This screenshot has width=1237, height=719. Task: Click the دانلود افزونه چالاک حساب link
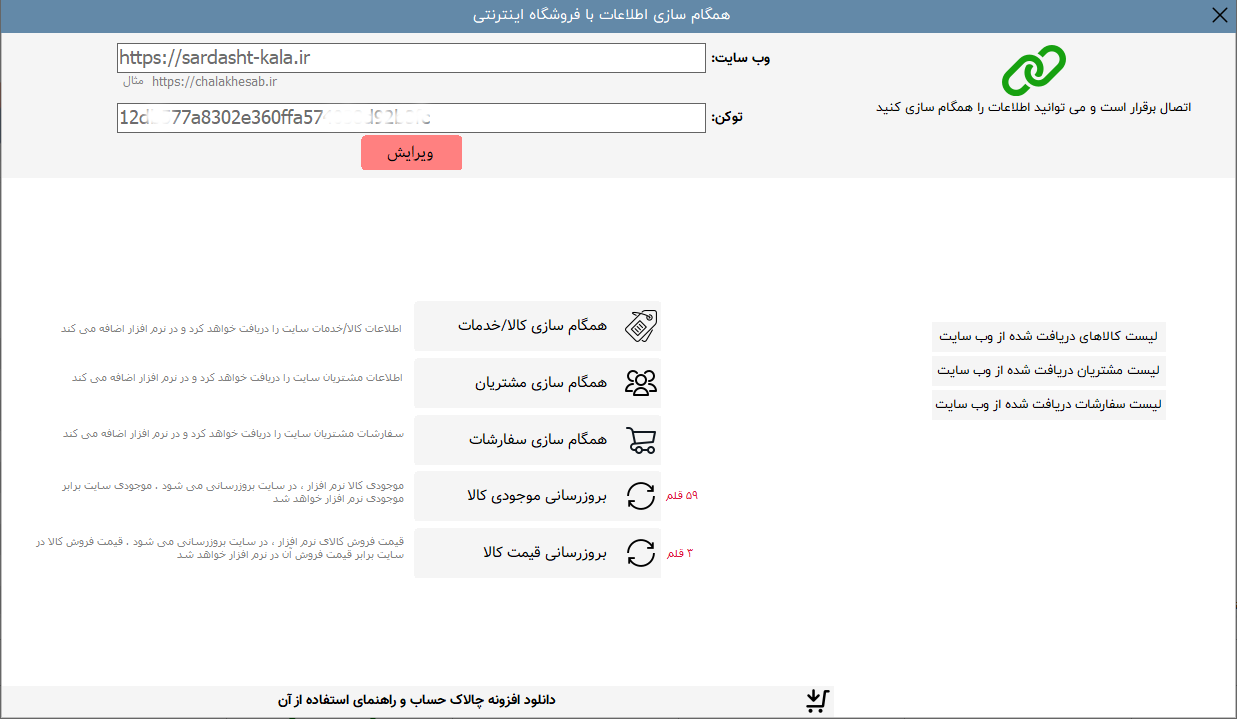tap(416, 700)
